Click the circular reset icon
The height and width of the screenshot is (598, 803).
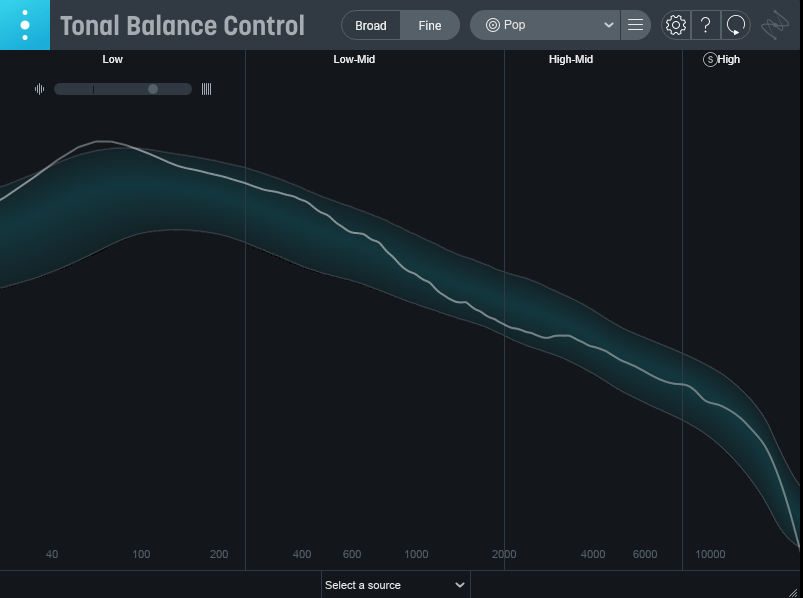point(735,25)
